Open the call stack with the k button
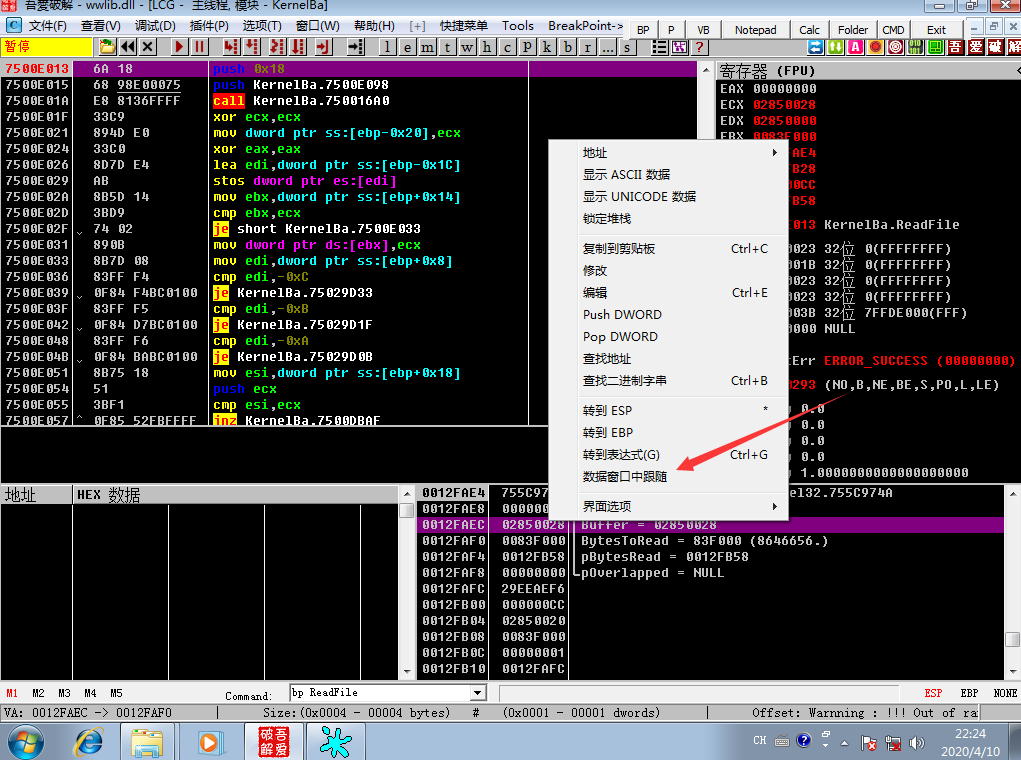 point(548,47)
